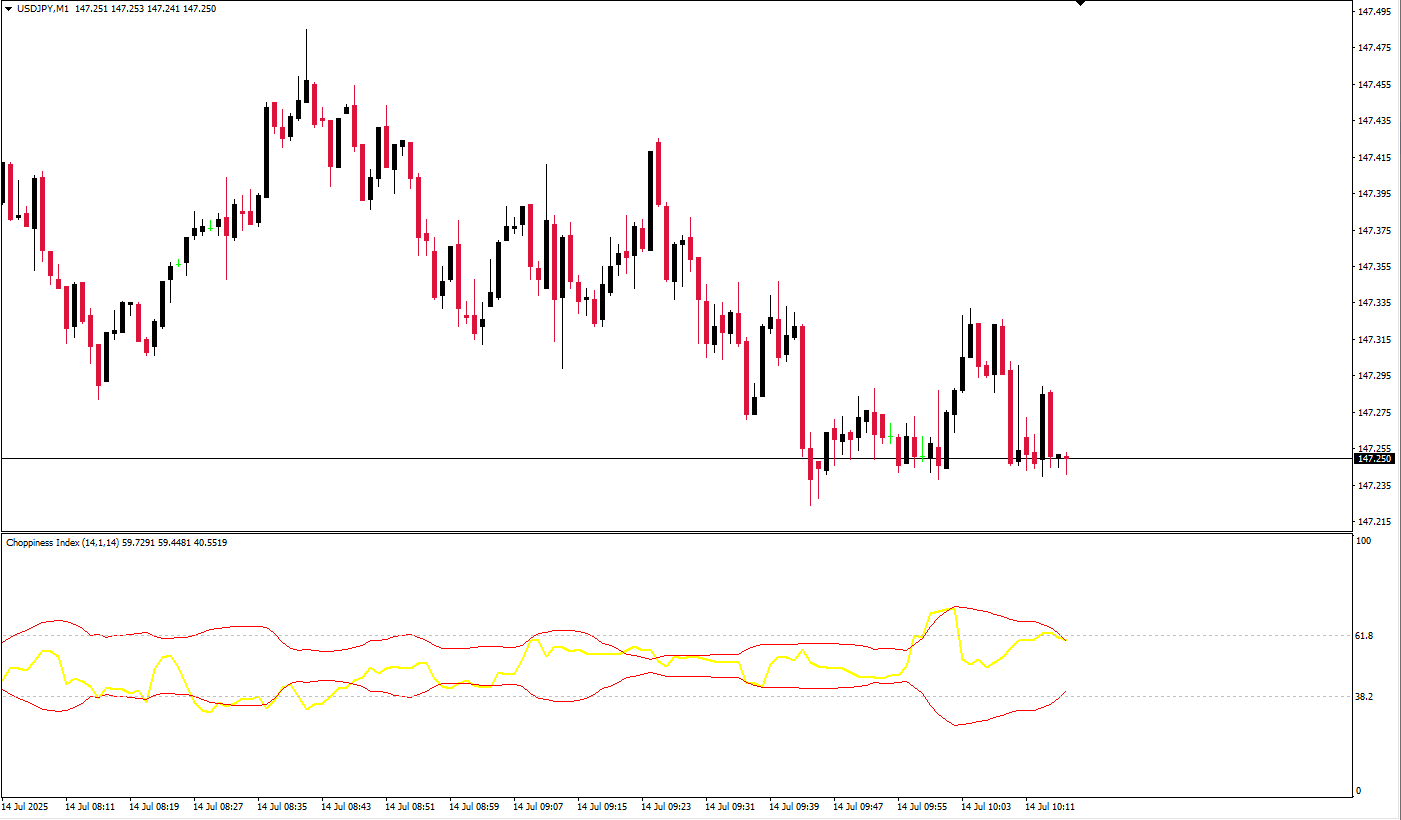Click the 14 Jul 09:07 time axis label

pyautogui.click(x=538, y=806)
